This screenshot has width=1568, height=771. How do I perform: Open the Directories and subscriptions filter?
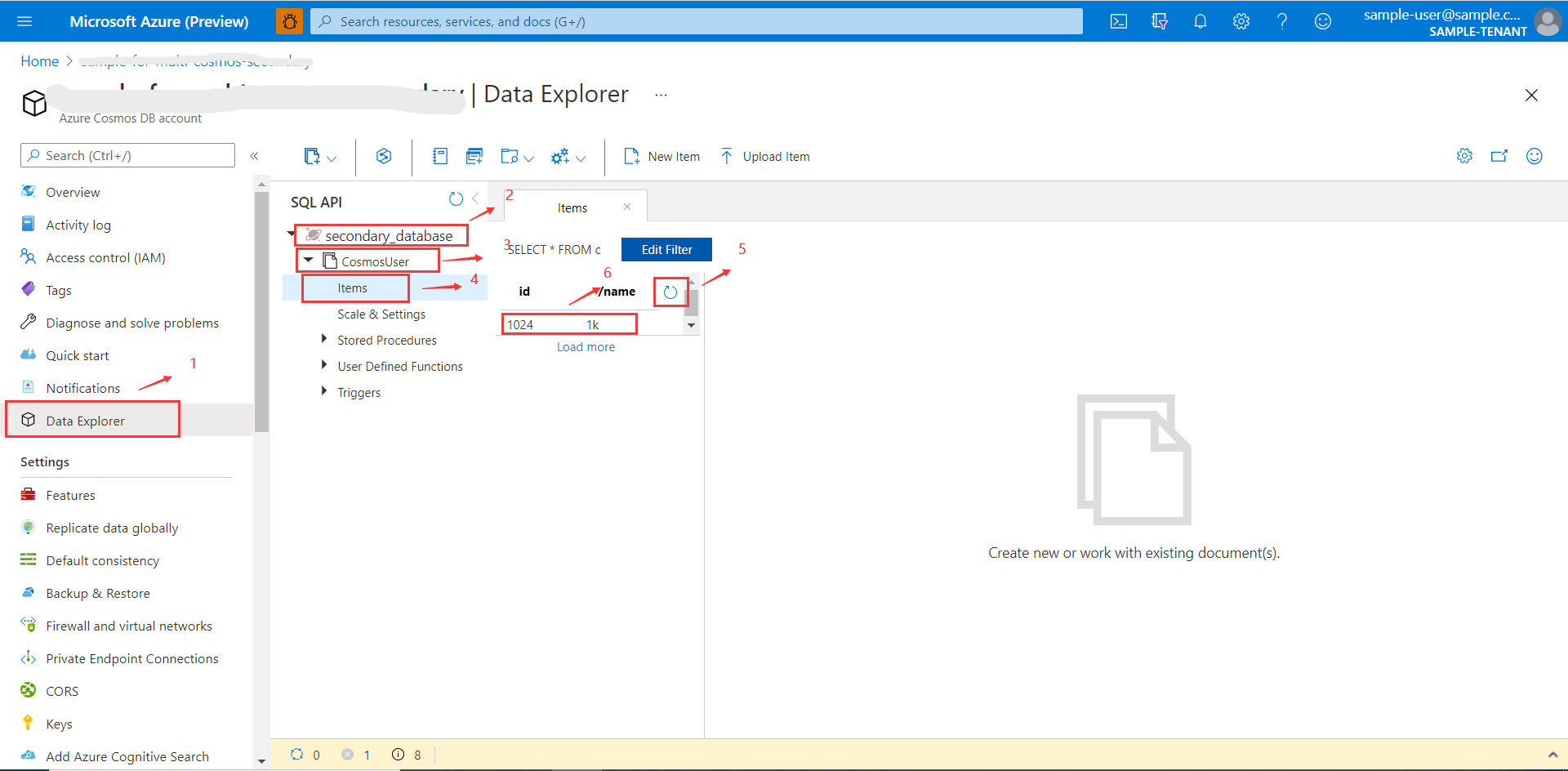point(1160,21)
